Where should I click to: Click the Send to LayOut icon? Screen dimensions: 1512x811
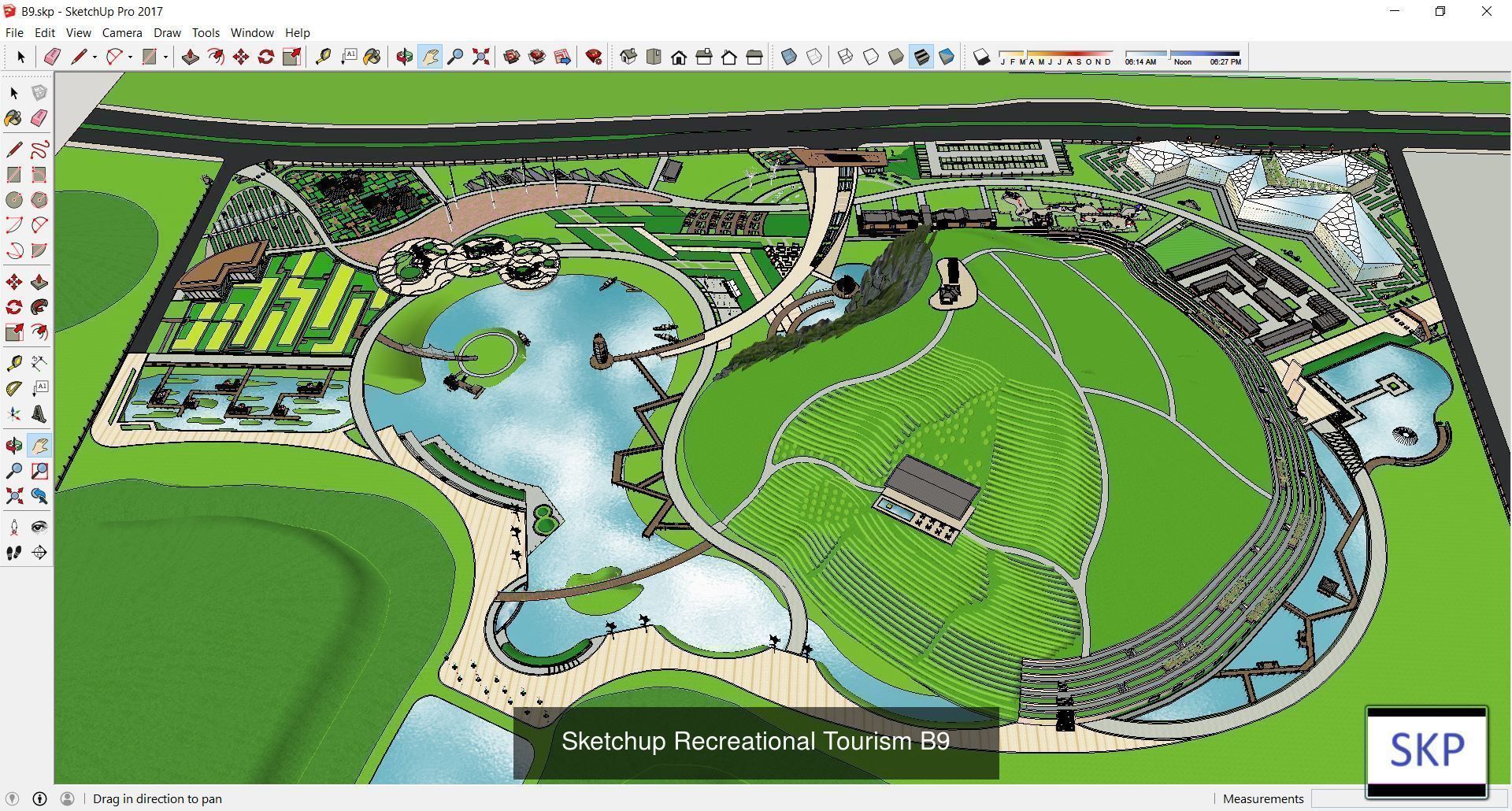562,57
